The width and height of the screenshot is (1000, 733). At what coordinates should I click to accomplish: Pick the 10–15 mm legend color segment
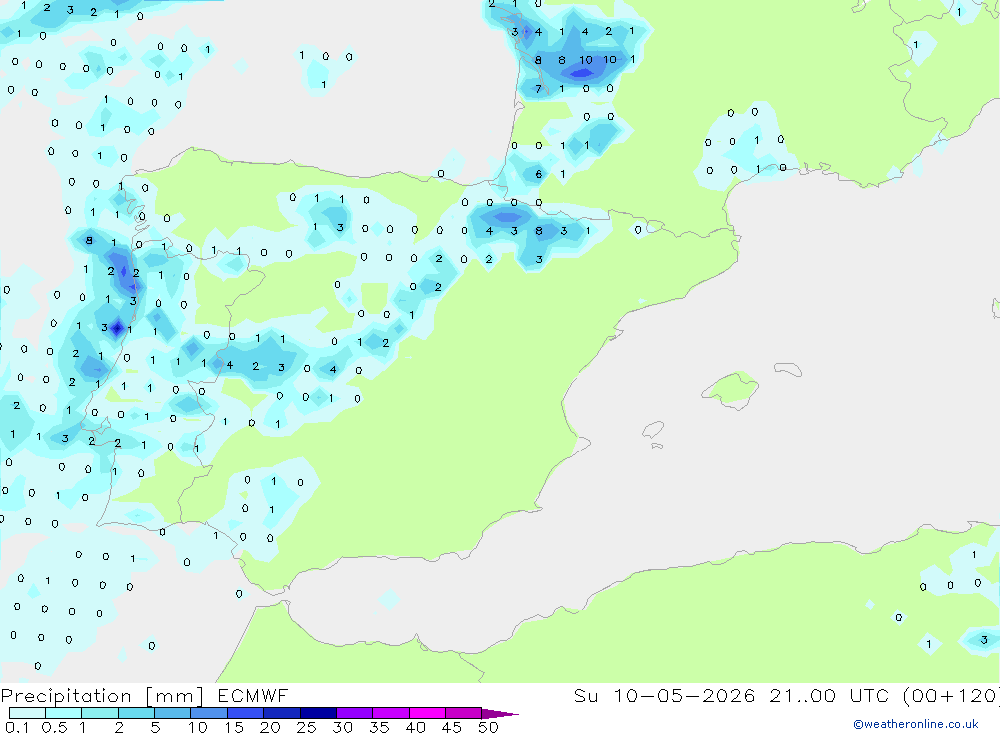click(209, 713)
